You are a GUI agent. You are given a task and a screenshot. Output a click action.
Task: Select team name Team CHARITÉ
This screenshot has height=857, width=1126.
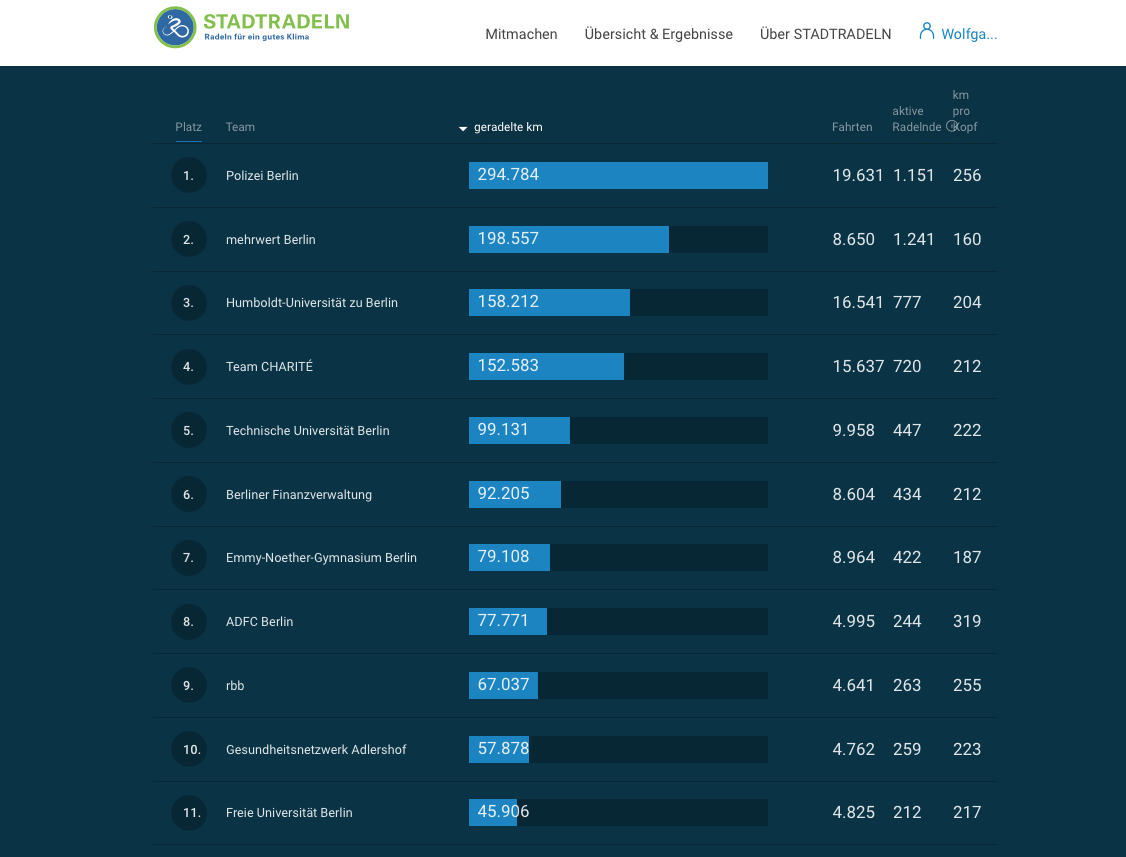[x=269, y=366]
